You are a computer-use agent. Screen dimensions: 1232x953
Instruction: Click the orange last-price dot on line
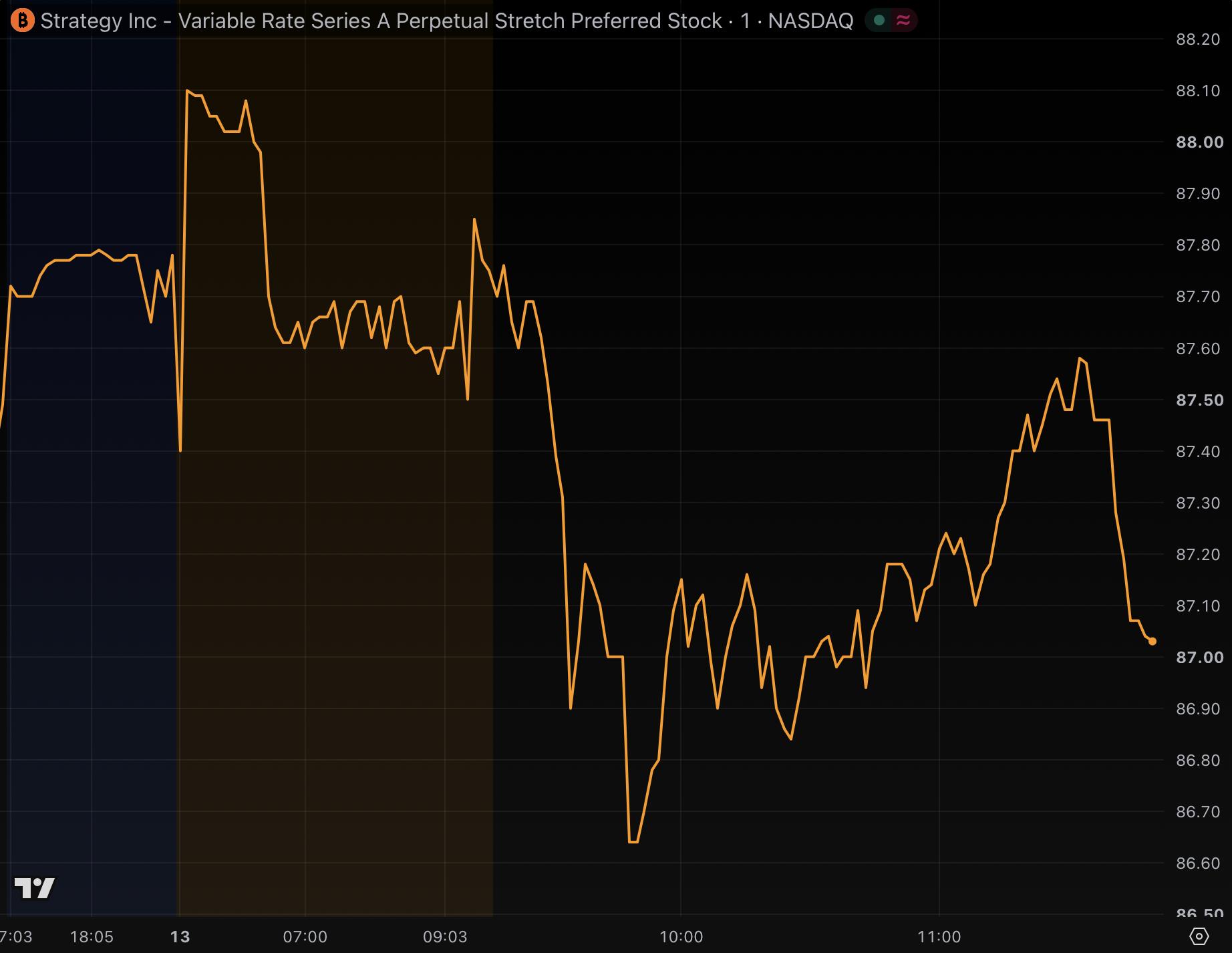point(1152,642)
